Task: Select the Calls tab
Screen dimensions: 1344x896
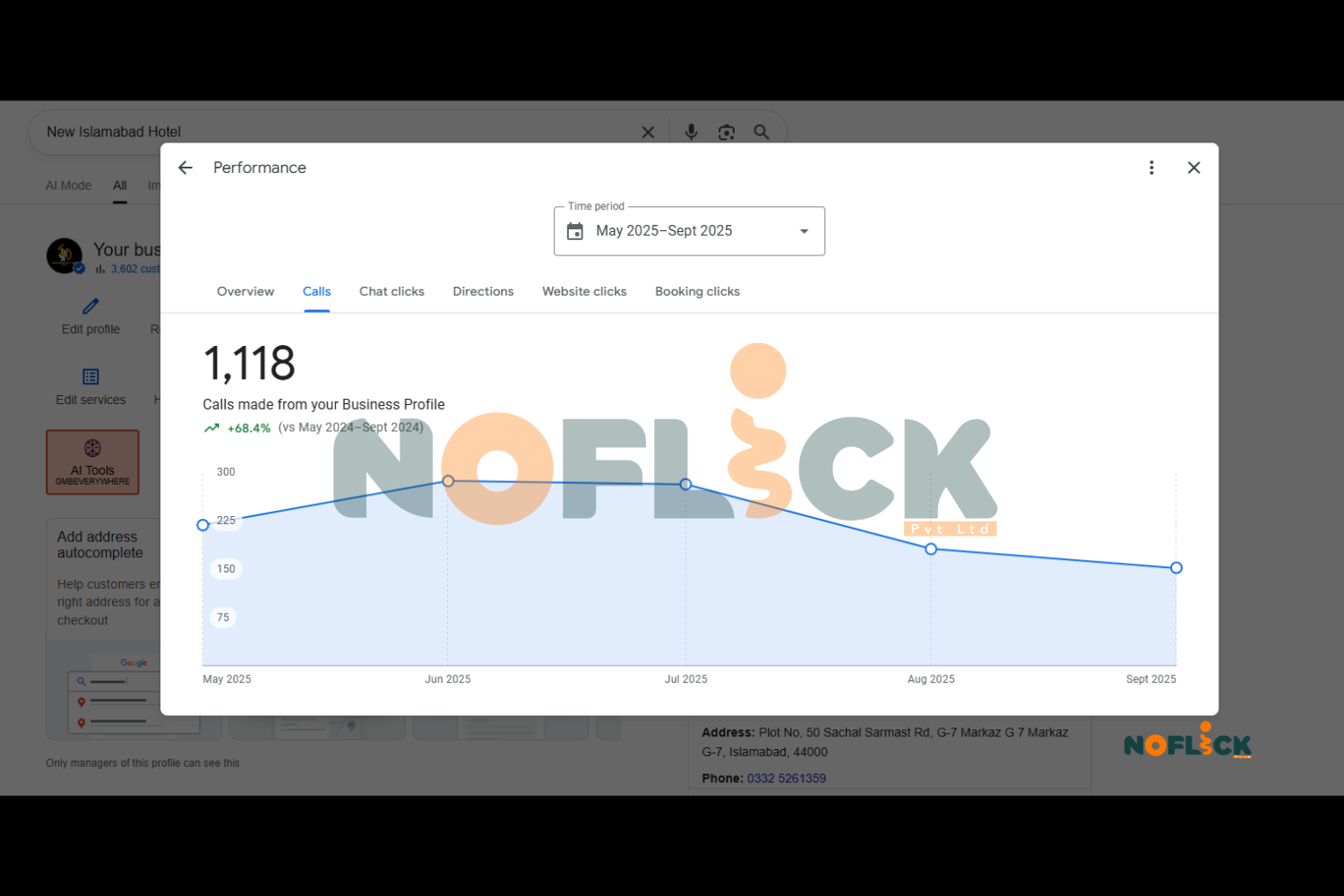Action: 316,291
